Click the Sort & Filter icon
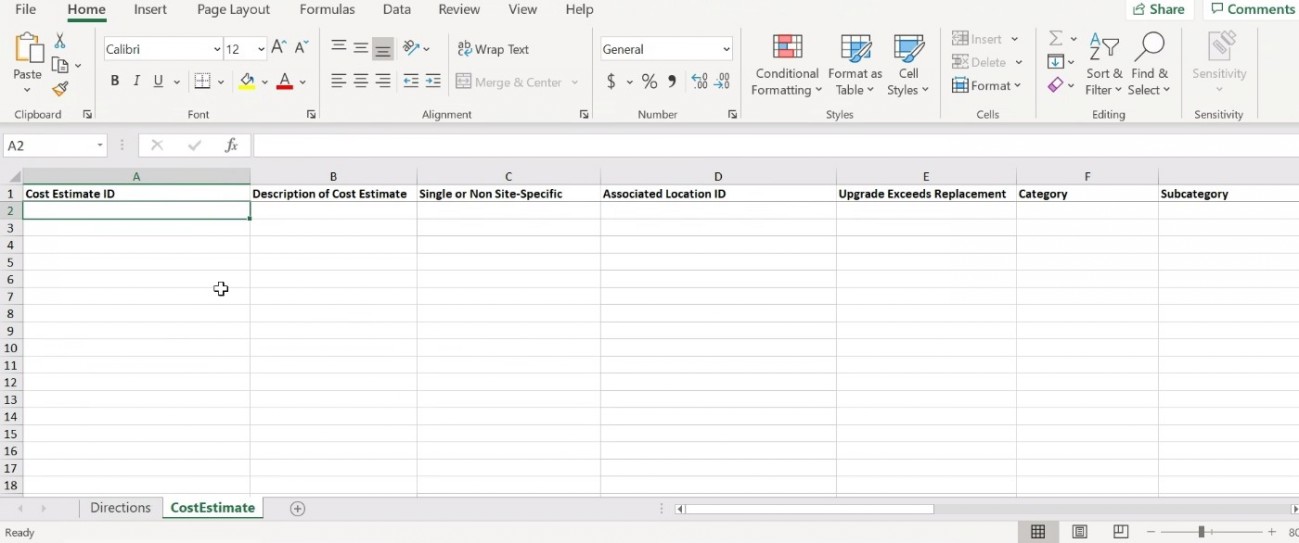Screen dimensions: 1299x543 [x=1104, y=52]
